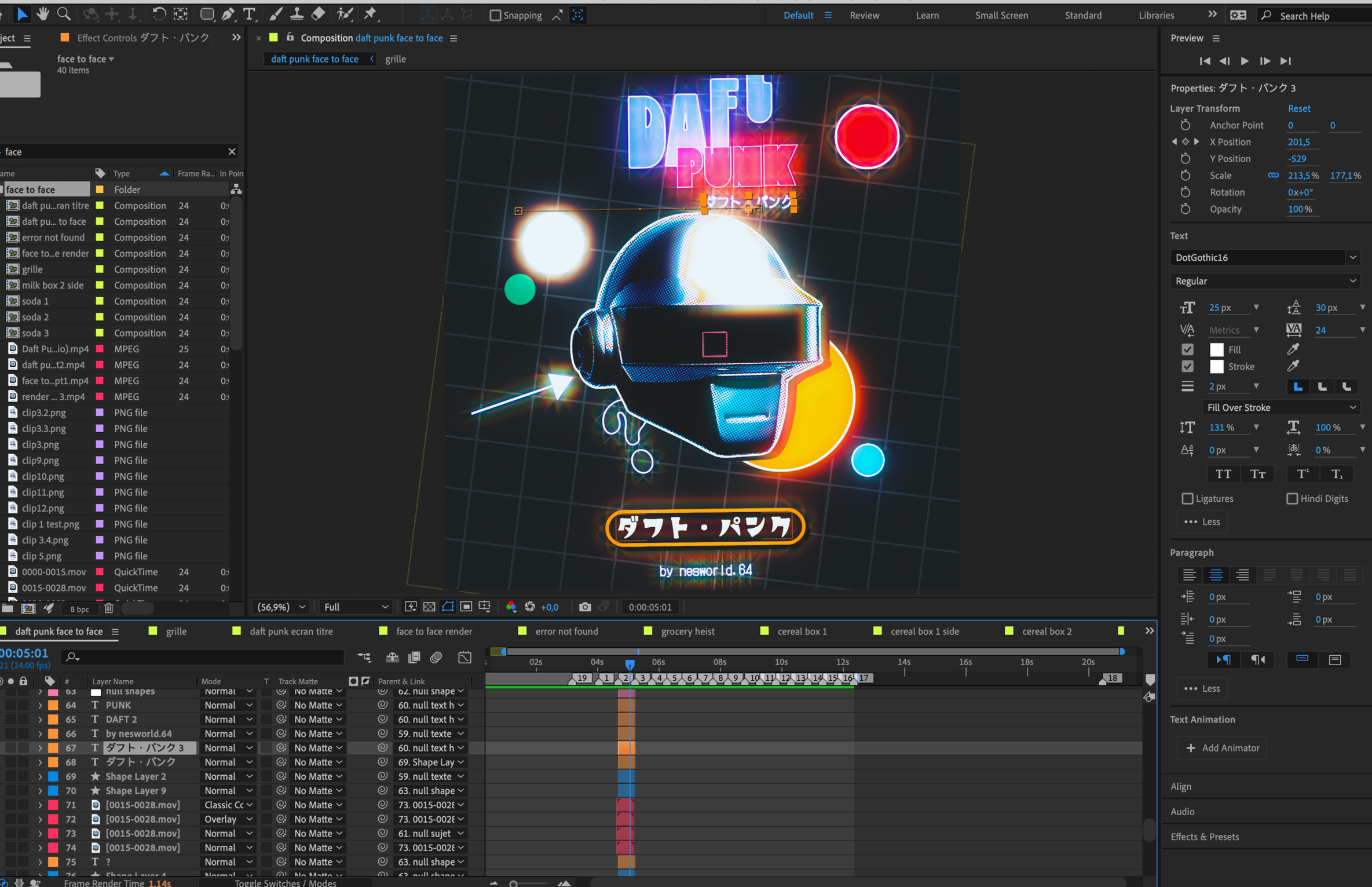Screen dimensions: 1372x887
Task: Select the Type text tool
Action: 249,14
